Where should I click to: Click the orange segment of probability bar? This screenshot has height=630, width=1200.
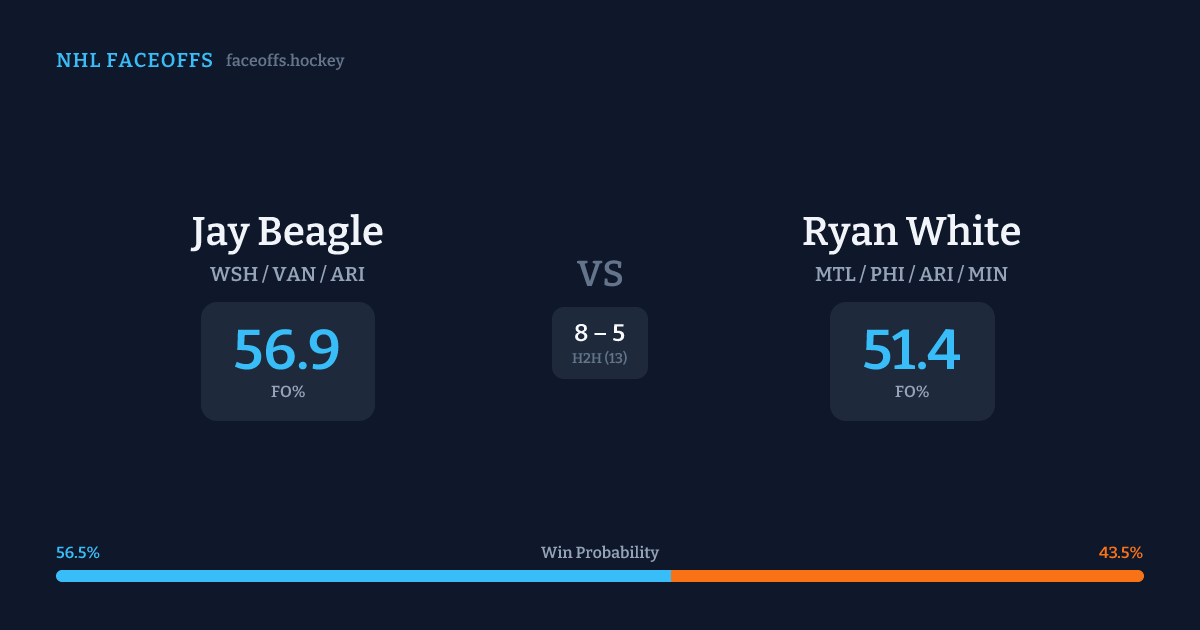click(907, 576)
